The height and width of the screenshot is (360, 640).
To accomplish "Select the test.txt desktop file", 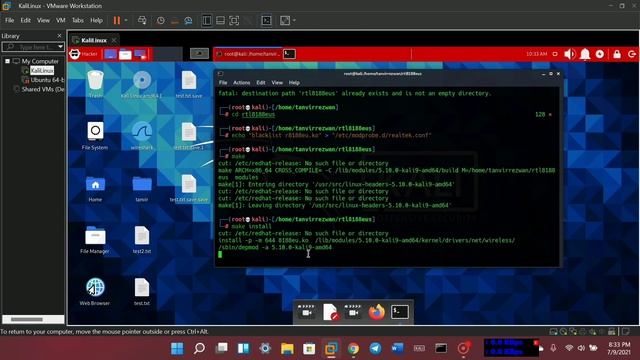I will (x=142, y=292).
